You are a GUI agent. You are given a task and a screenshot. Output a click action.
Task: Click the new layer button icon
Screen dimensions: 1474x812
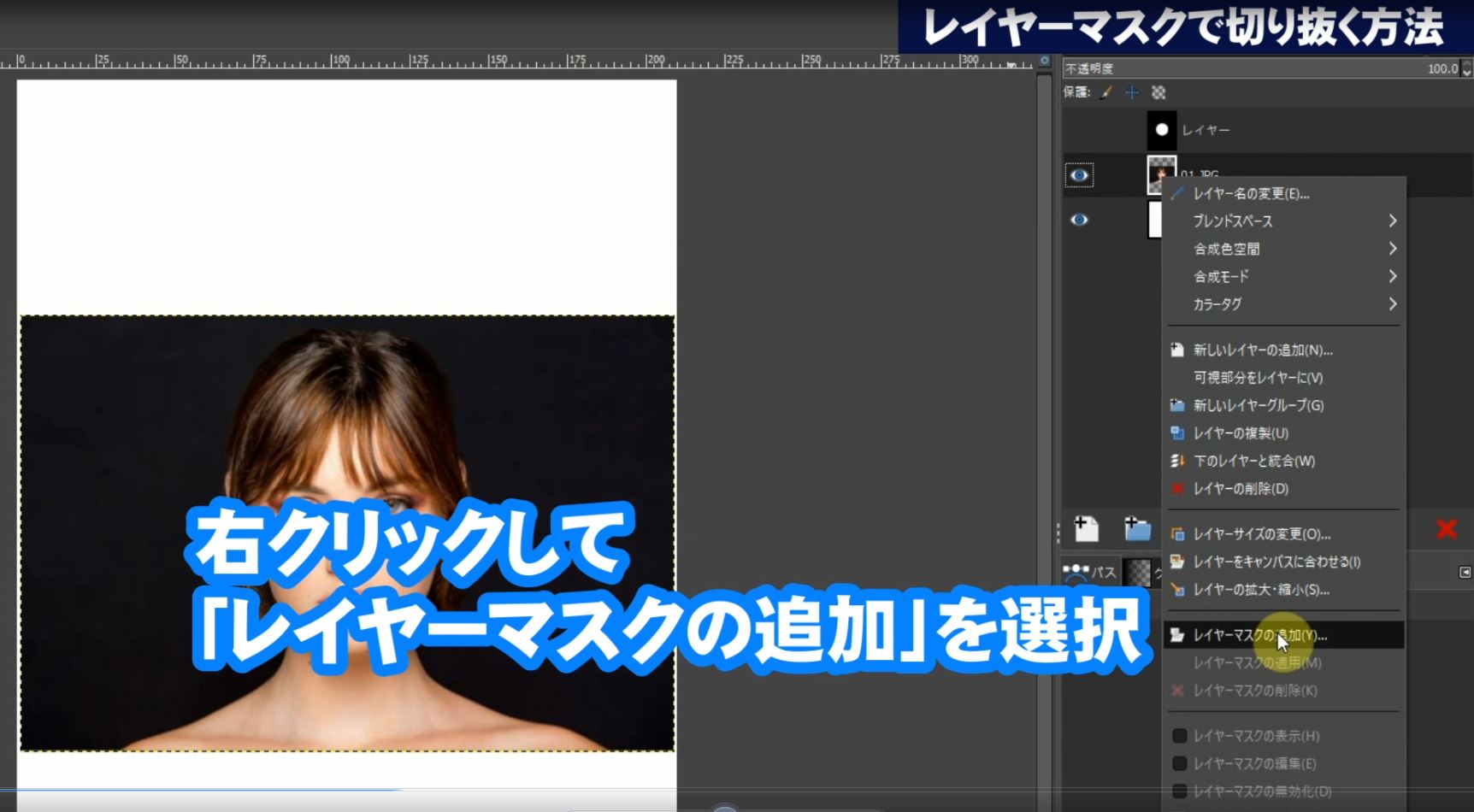[x=1086, y=529]
